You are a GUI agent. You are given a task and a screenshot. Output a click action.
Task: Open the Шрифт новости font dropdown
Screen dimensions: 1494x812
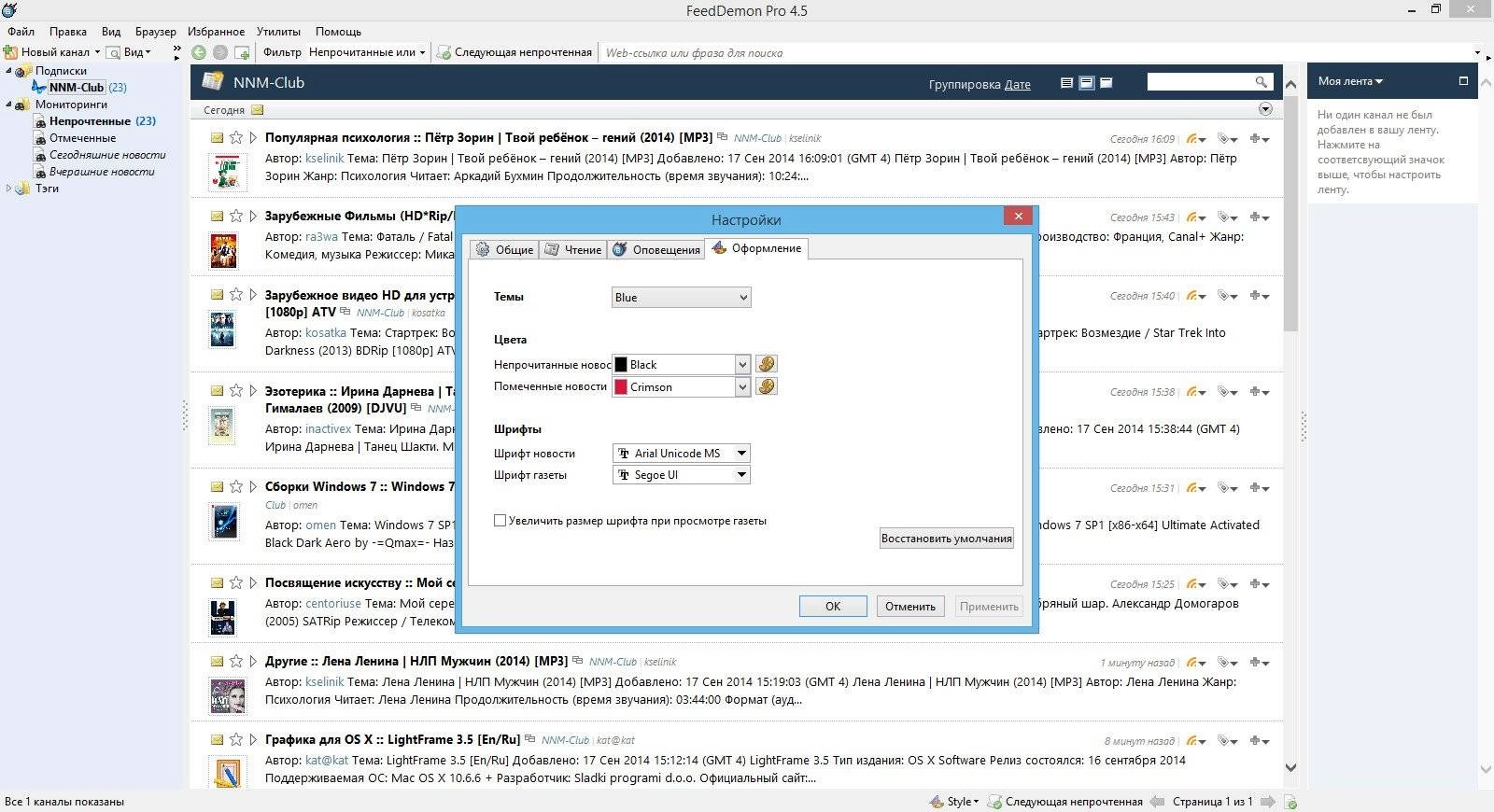(x=681, y=454)
